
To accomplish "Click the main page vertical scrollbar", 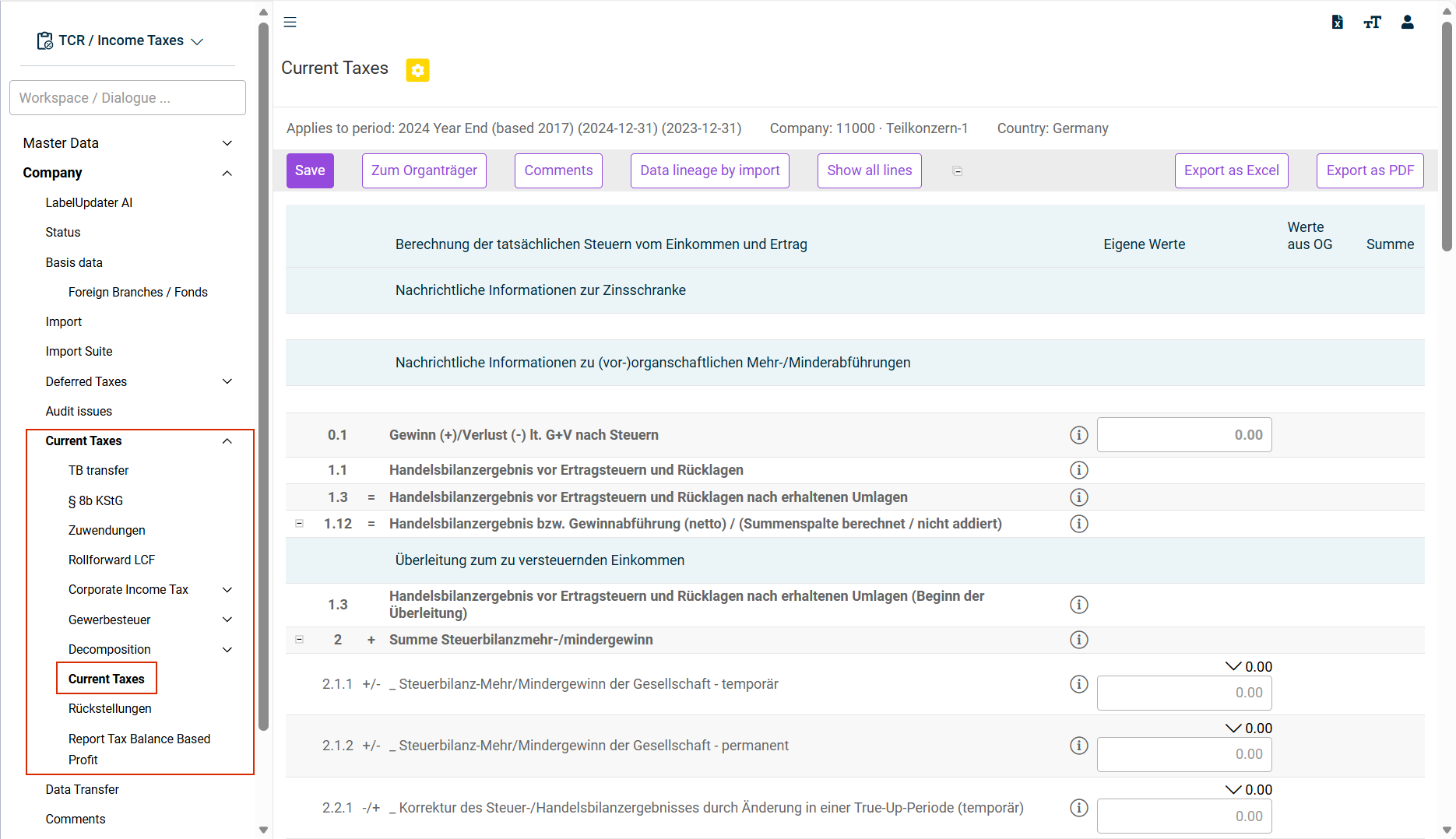I will [x=1447, y=136].
